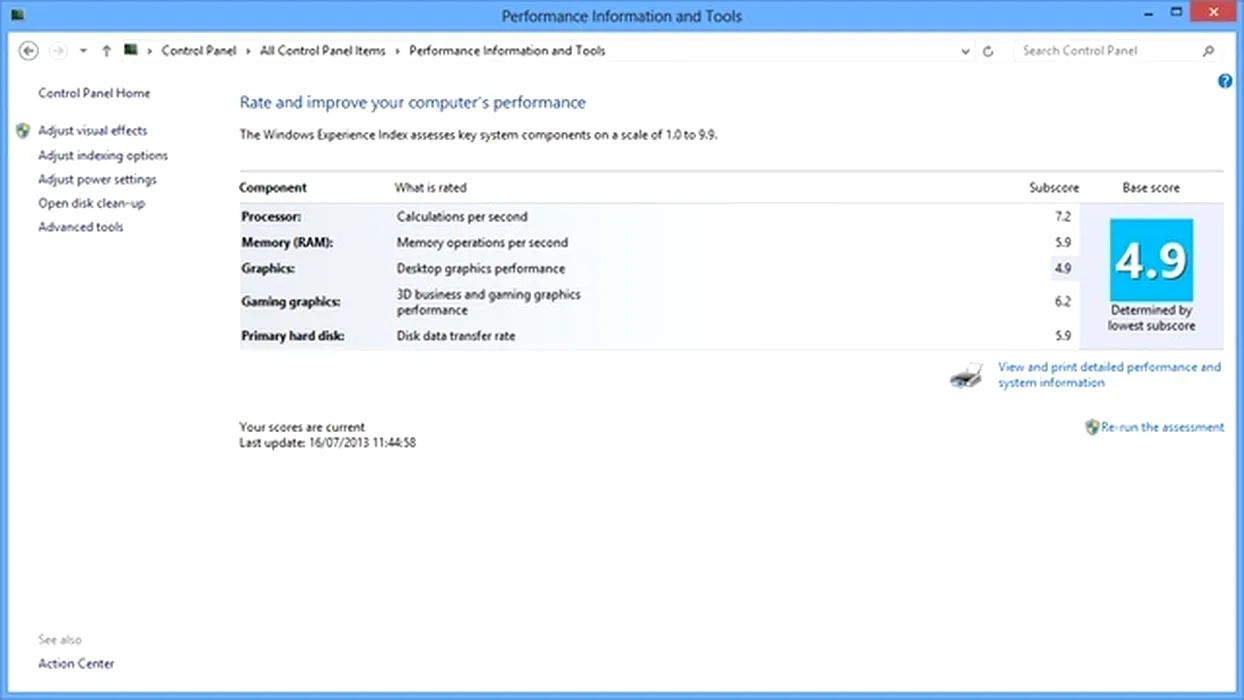
Task: Expand chevron after All Control Panel Items
Action: (x=397, y=51)
